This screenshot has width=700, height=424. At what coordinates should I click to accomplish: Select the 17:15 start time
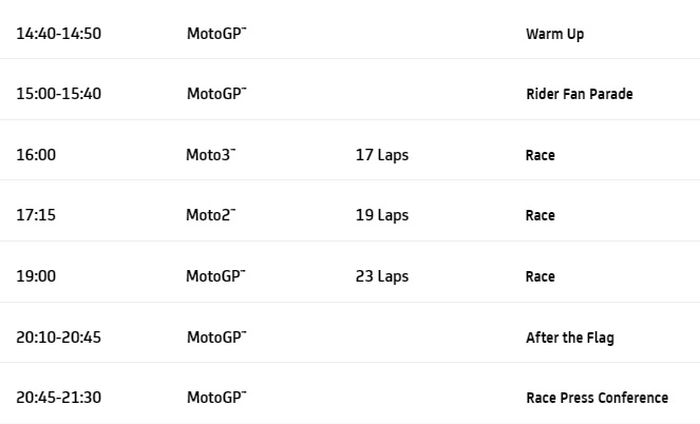[x=35, y=215]
